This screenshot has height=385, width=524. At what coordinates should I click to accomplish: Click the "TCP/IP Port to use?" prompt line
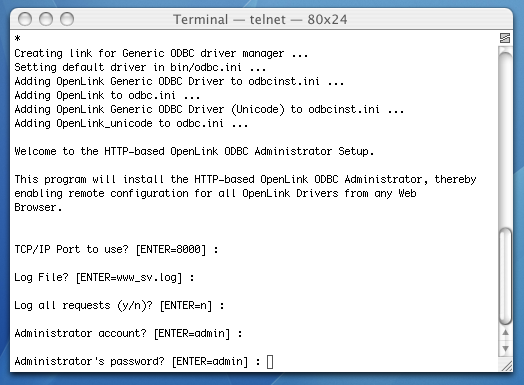pyautogui.click(x=116, y=250)
